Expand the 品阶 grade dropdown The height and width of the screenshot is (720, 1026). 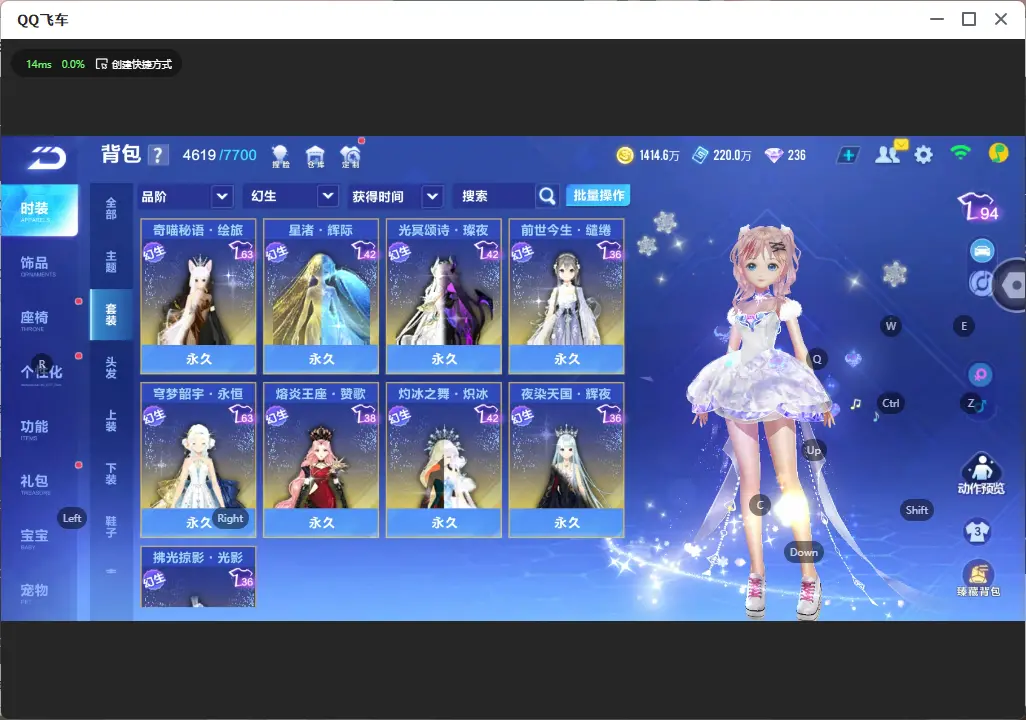coord(186,196)
